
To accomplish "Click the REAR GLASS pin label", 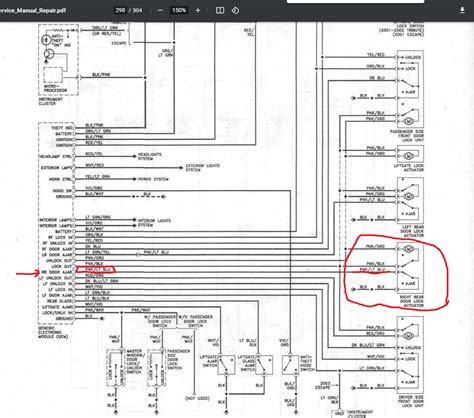I will coord(59,301).
